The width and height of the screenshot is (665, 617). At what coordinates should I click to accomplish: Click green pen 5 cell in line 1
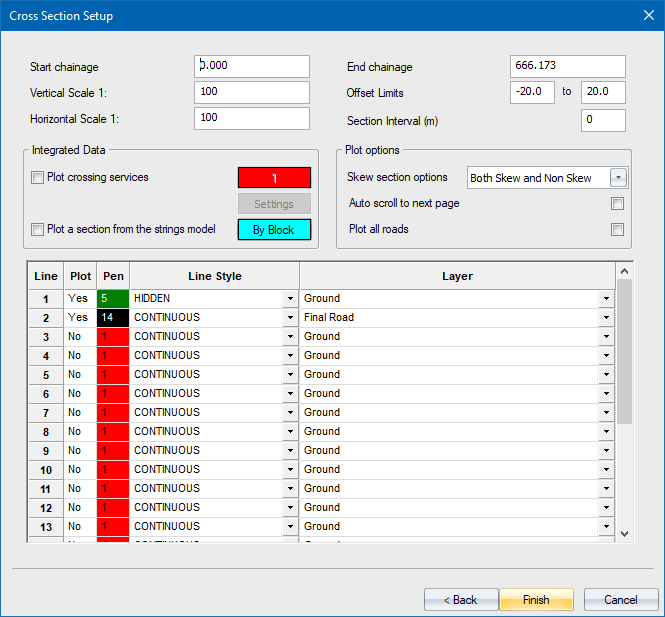pyautogui.click(x=113, y=298)
